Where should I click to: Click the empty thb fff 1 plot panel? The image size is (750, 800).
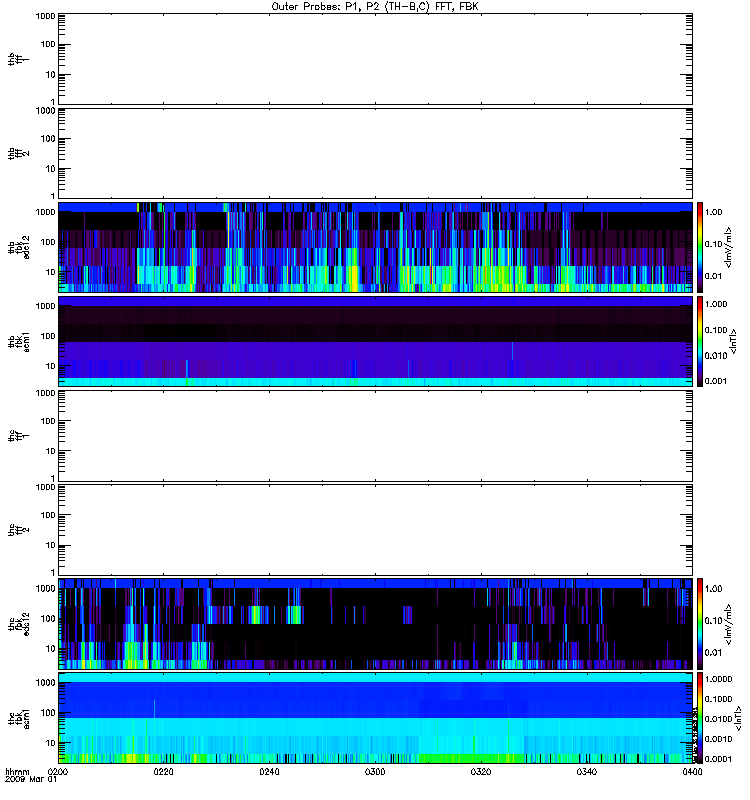click(375, 59)
